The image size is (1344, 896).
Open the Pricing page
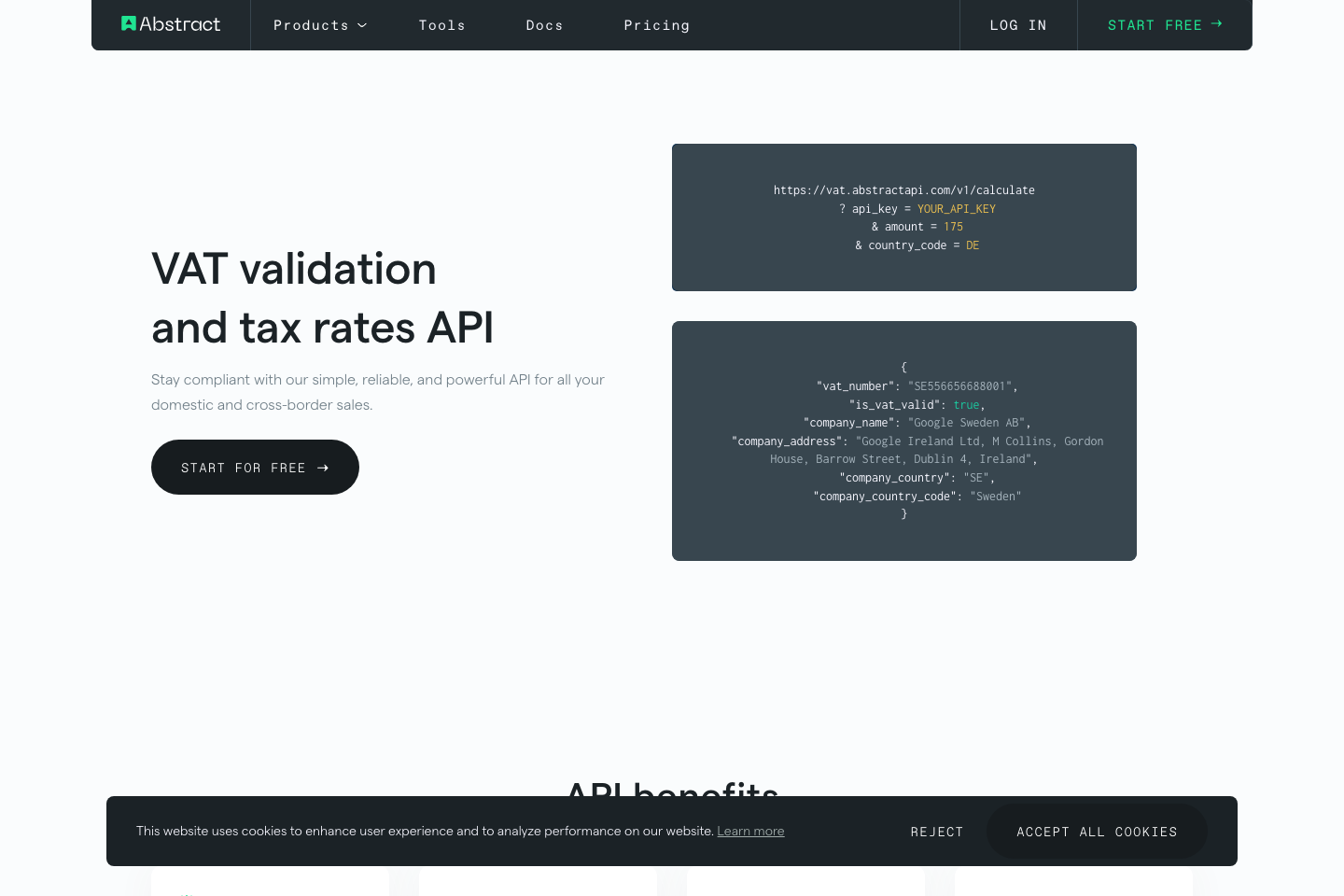pyautogui.click(x=657, y=25)
